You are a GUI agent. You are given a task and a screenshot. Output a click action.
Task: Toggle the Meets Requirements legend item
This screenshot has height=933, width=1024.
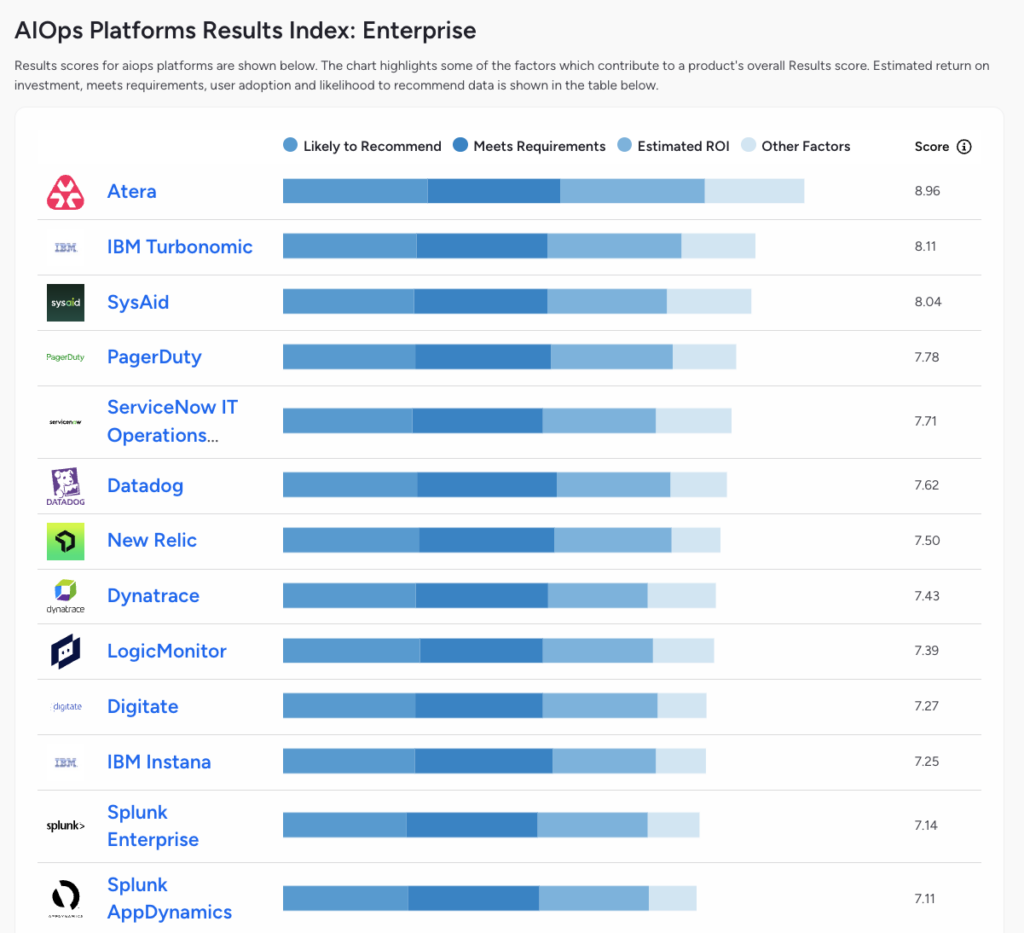point(530,146)
